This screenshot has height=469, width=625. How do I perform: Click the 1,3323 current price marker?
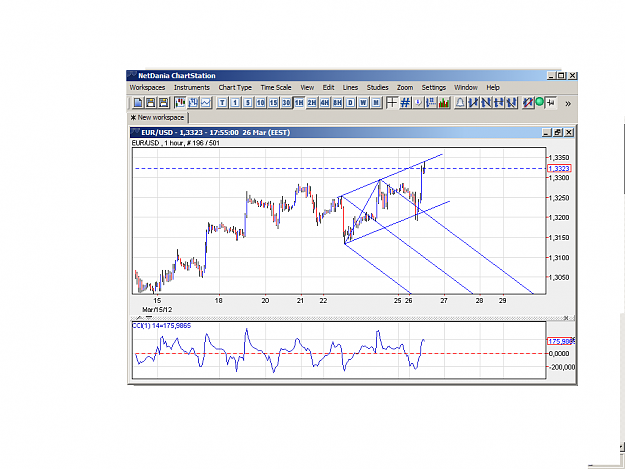[x=559, y=169]
